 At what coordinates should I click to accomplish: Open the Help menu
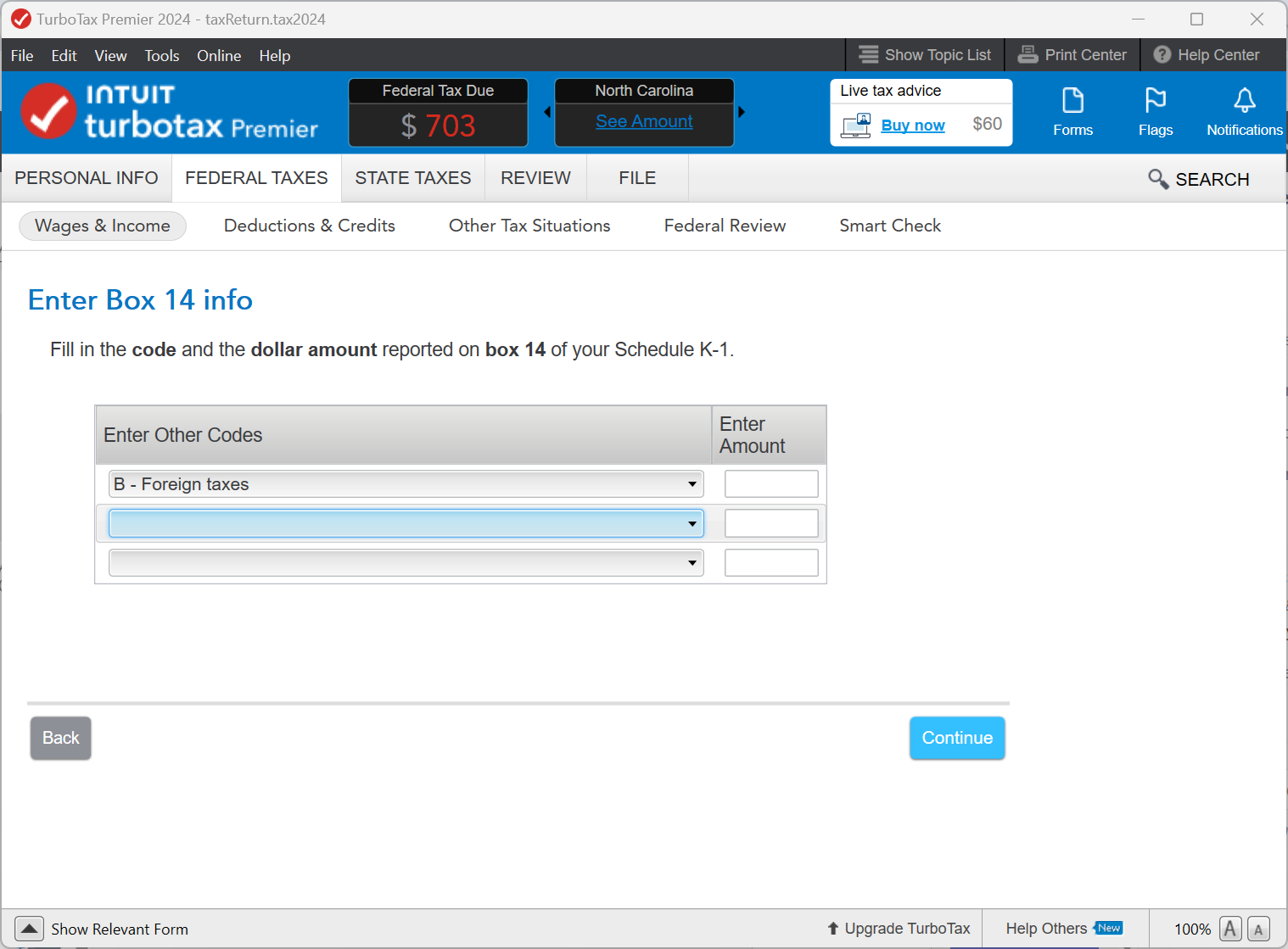tap(275, 55)
